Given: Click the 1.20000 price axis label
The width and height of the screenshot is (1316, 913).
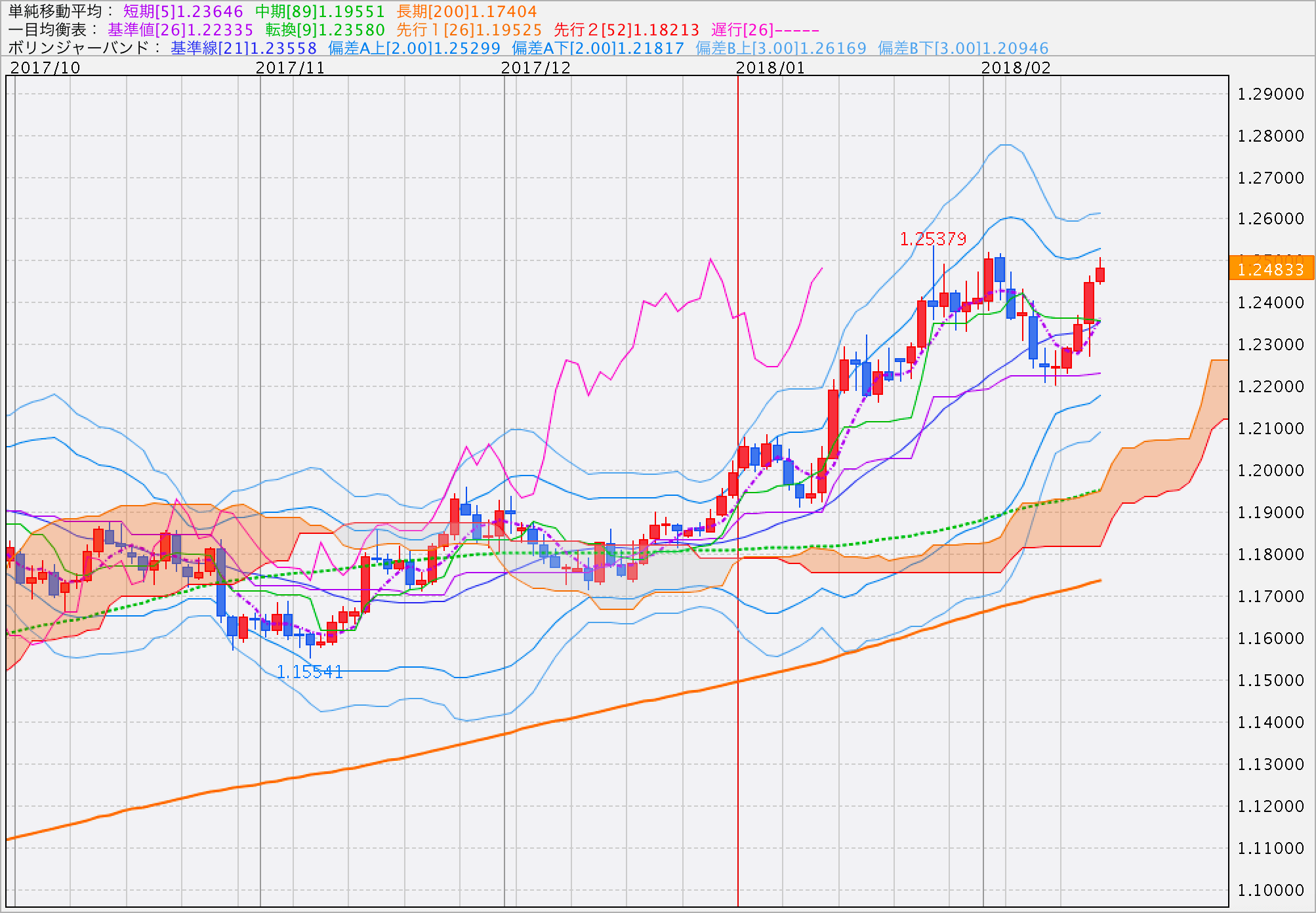Looking at the screenshot, I should [1271, 470].
